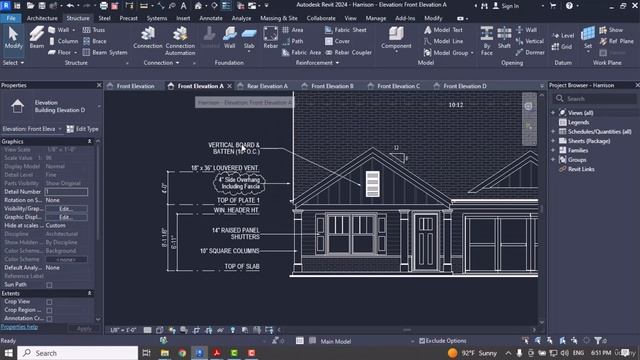The height and width of the screenshot is (360, 640).
Task: Choose the structural Beam tool
Action: point(36,38)
